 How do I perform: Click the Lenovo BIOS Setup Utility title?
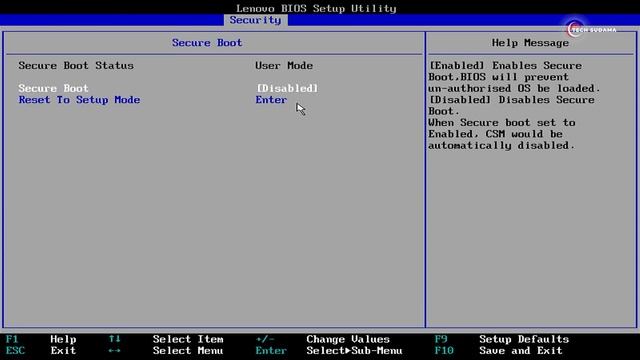click(316, 8)
